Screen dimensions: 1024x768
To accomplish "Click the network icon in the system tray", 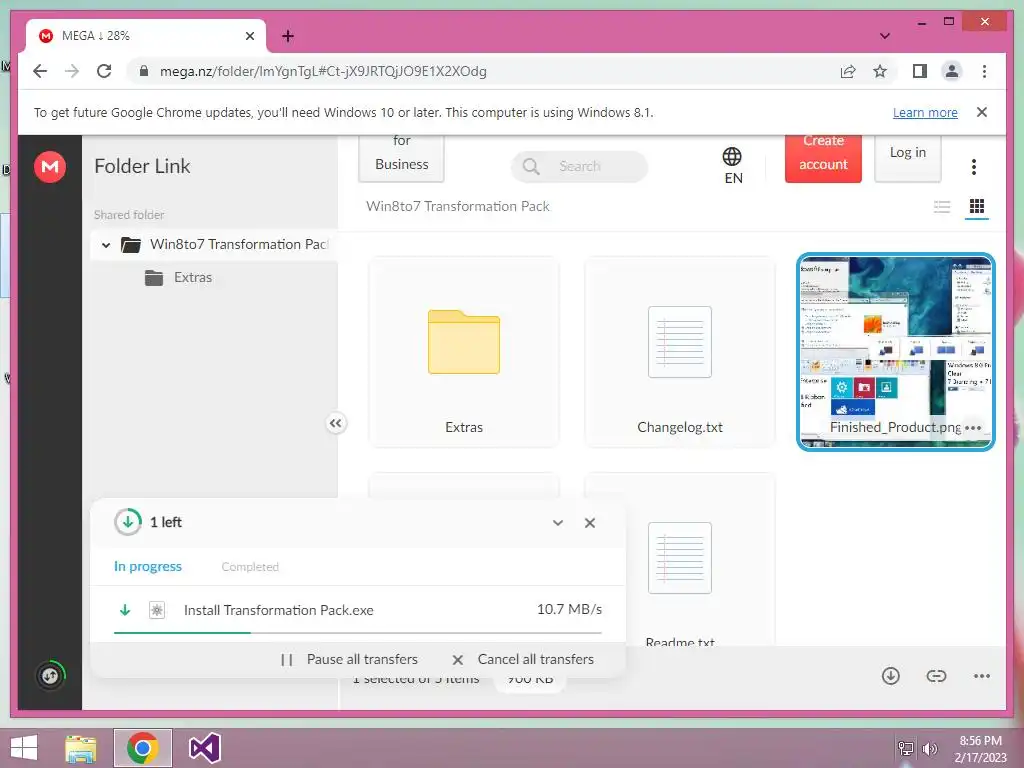I will pyautogui.click(x=906, y=749).
